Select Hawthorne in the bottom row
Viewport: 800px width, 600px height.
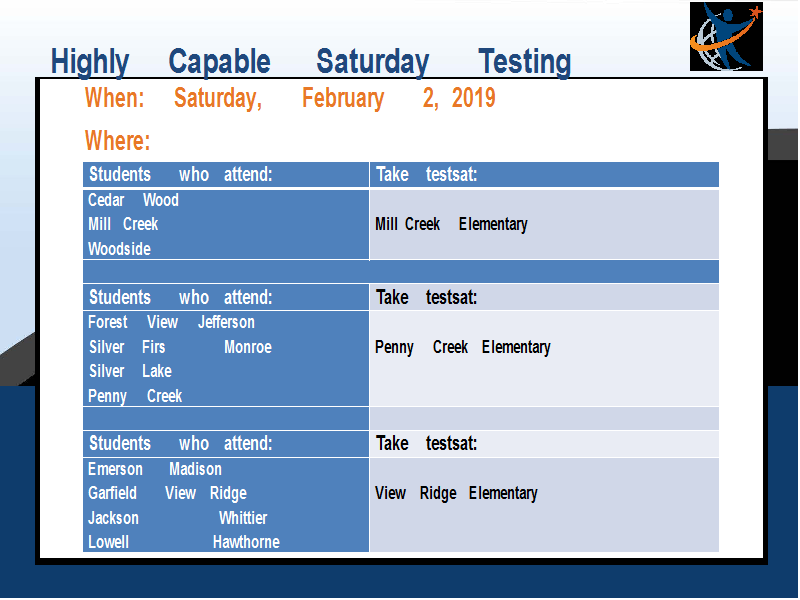click(246, 542)
